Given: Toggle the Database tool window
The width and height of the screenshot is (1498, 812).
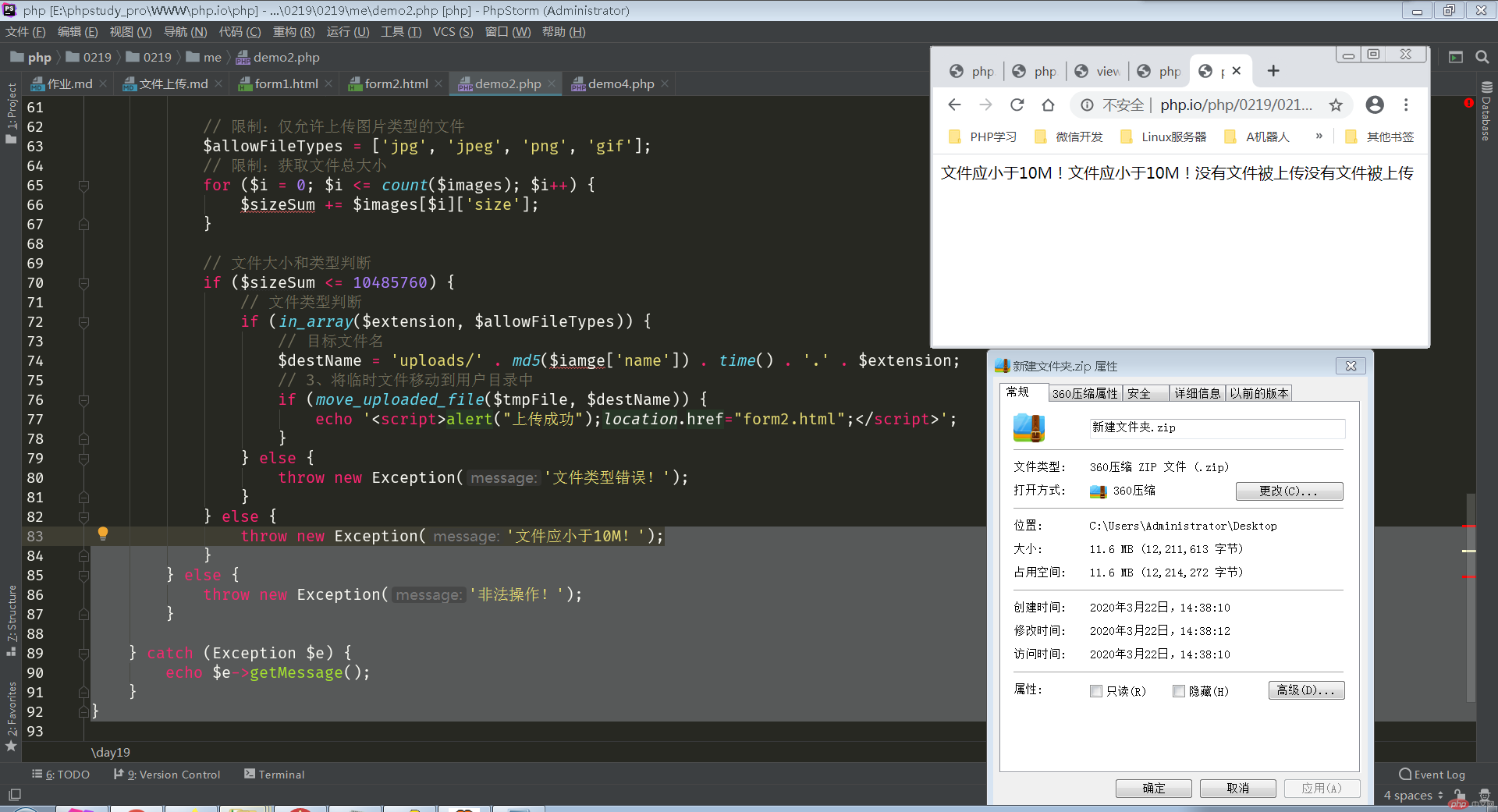Looking at the screenshot, I should click(1486, 111).
